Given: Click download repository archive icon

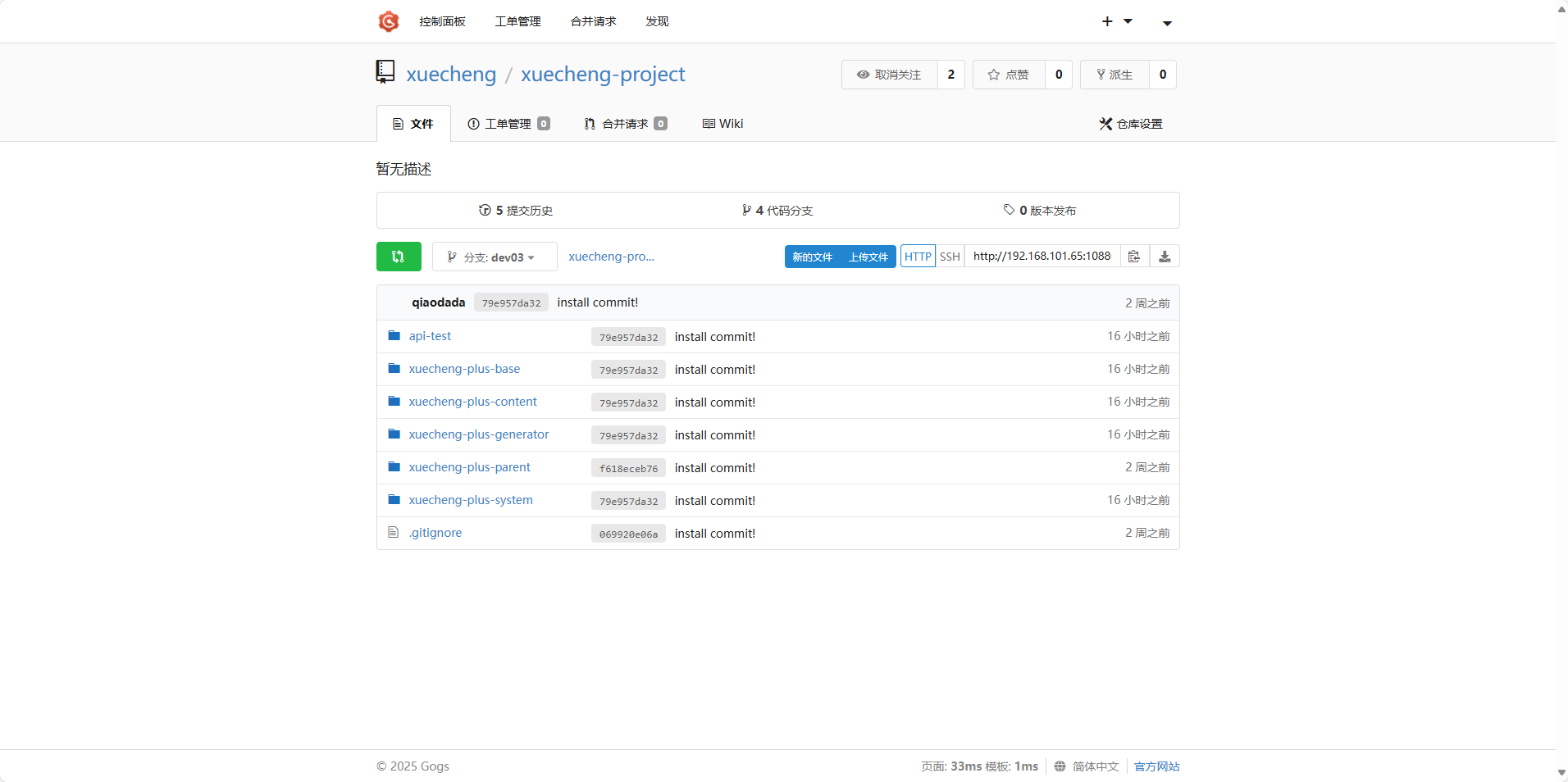Looking at the screenshot, I should pyautogui.click(x=1165, y=257).
